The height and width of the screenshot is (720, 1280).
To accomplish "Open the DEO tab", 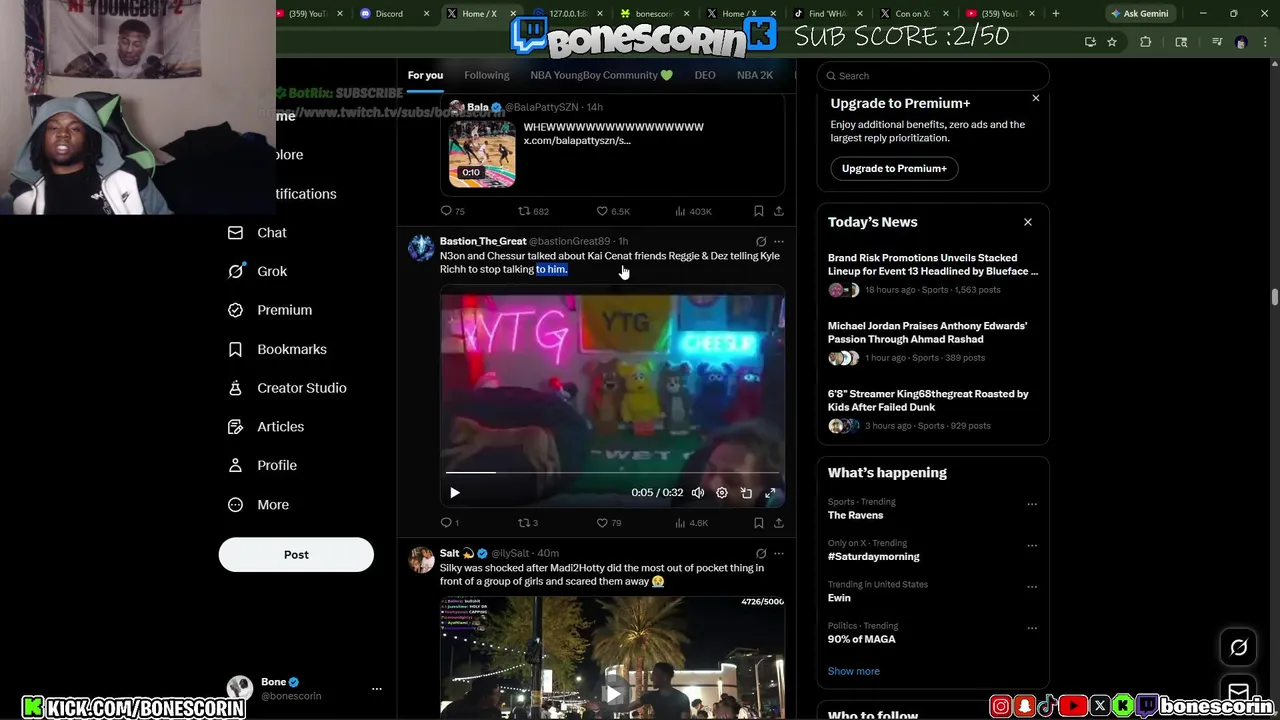I will [705, 75].
